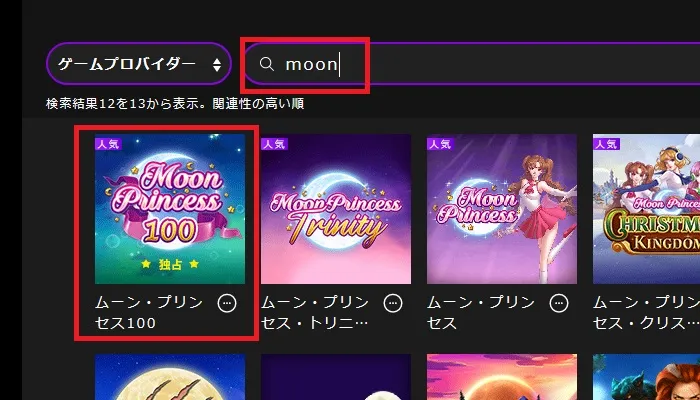
Task: Open more options for ムーン・プリンセス・トリニ…
Action: coord(393,303)
